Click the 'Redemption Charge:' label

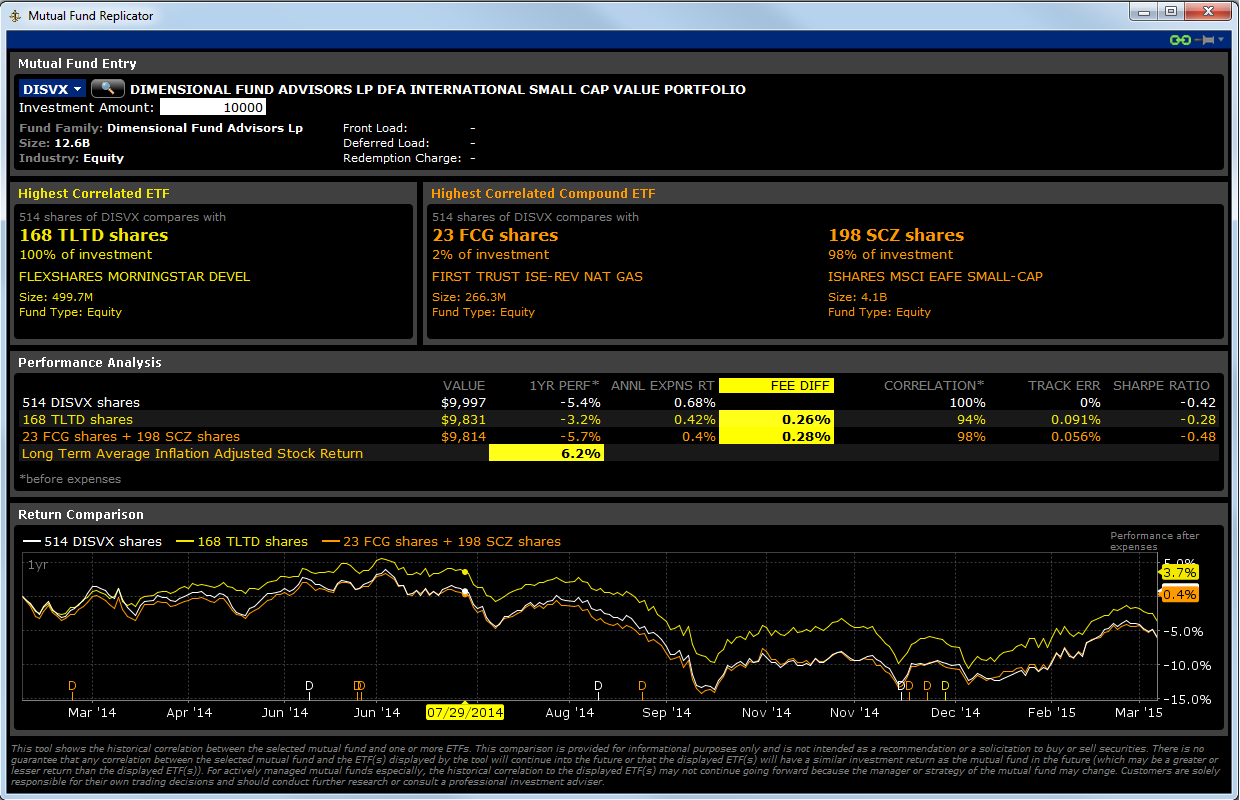coord(402,158)
